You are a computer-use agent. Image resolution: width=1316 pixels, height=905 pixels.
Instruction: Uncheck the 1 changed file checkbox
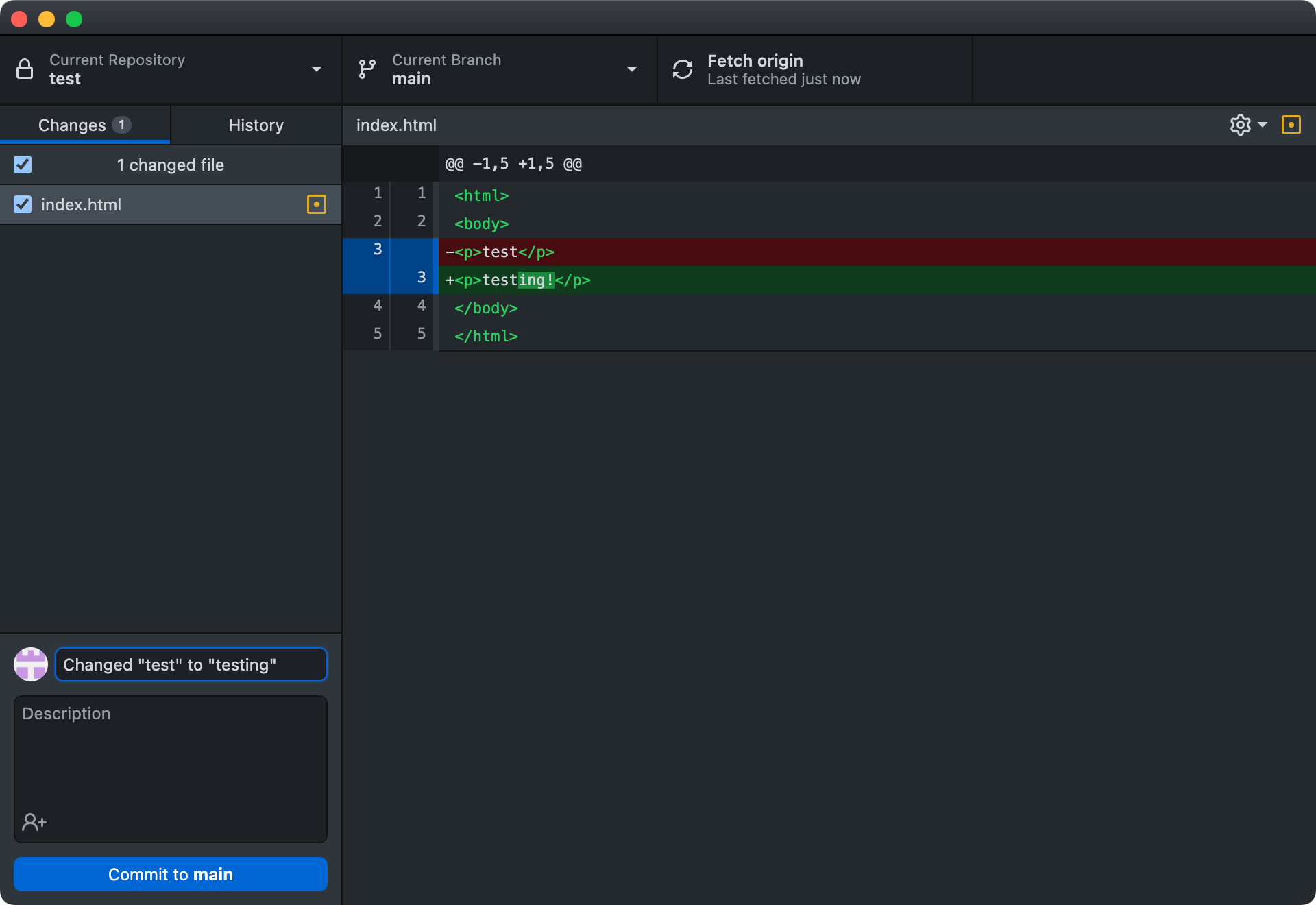(23, 165)
